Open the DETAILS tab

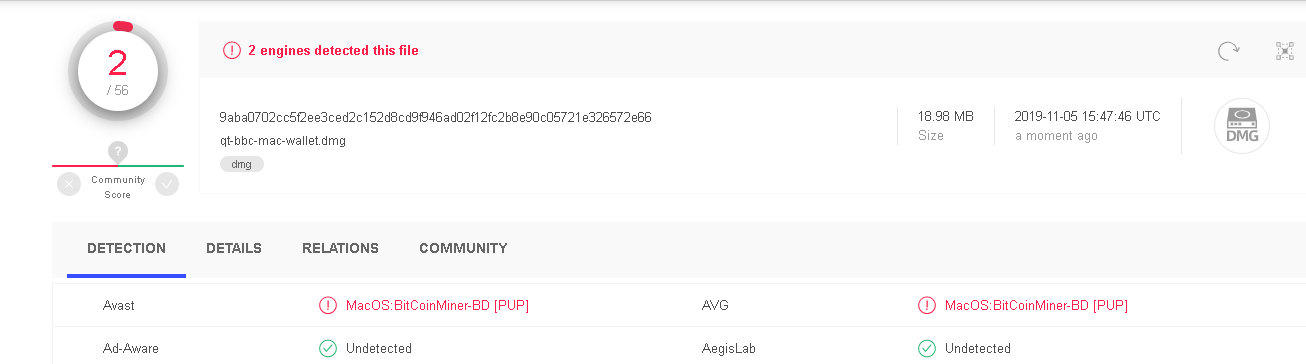click(x=234, y=248)
